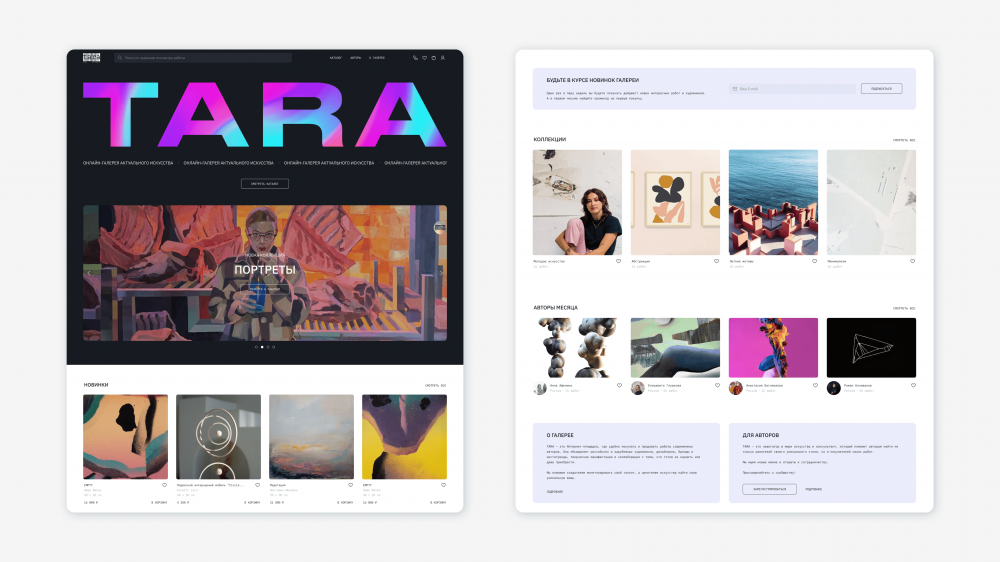
Task: Open the shopping cart icon in the header
Action: (433, 58)
